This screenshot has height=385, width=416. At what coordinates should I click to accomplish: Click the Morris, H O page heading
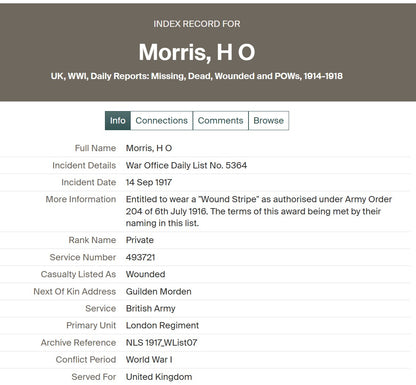(x=197, y=52)
